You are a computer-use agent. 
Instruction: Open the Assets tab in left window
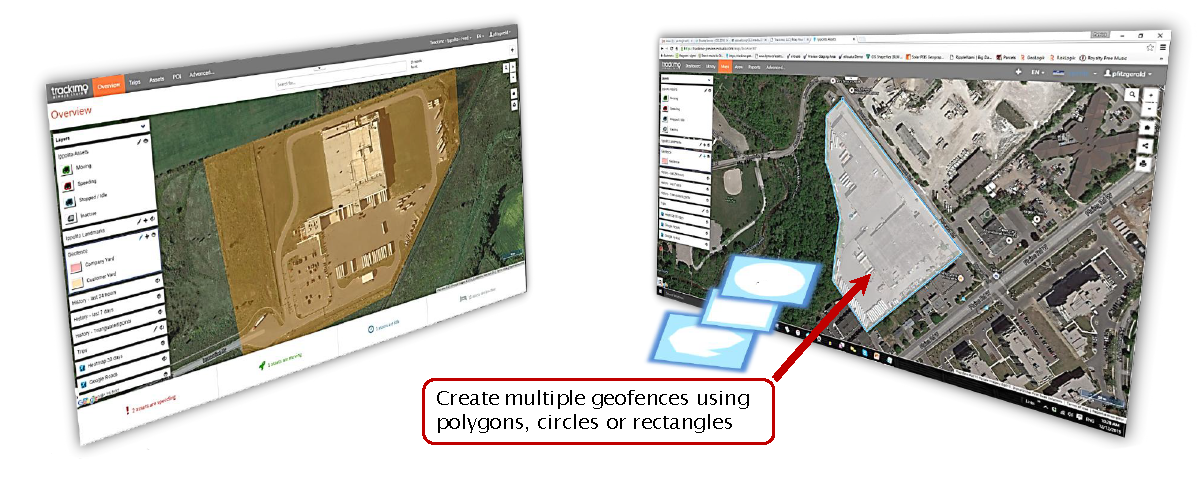pyautogui.click(x=157, y=79)
